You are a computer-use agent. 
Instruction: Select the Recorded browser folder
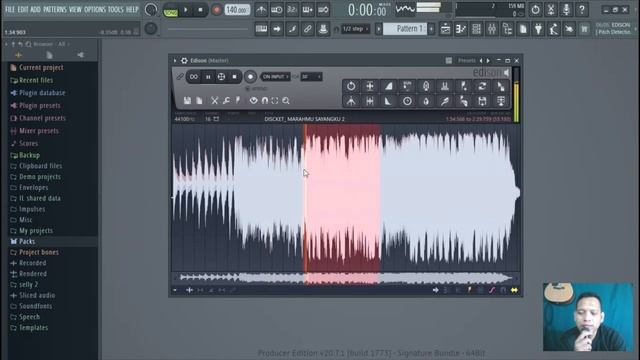33,263
